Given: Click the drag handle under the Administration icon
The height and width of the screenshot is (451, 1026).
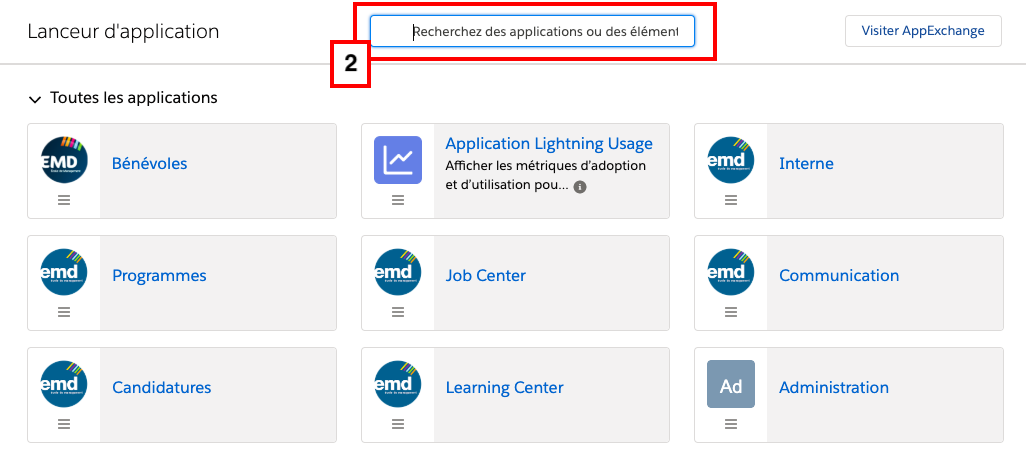Looking at the screenshot, I should 731,424.
